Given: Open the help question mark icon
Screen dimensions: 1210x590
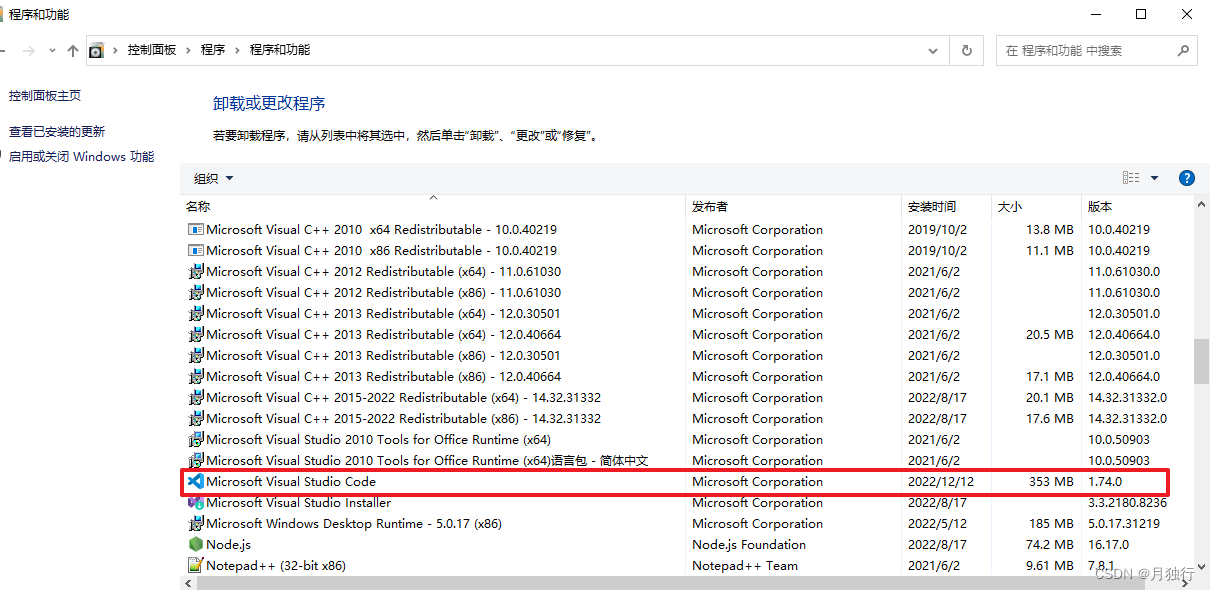Looking at the screenshot, I should tap(1187, 178).
